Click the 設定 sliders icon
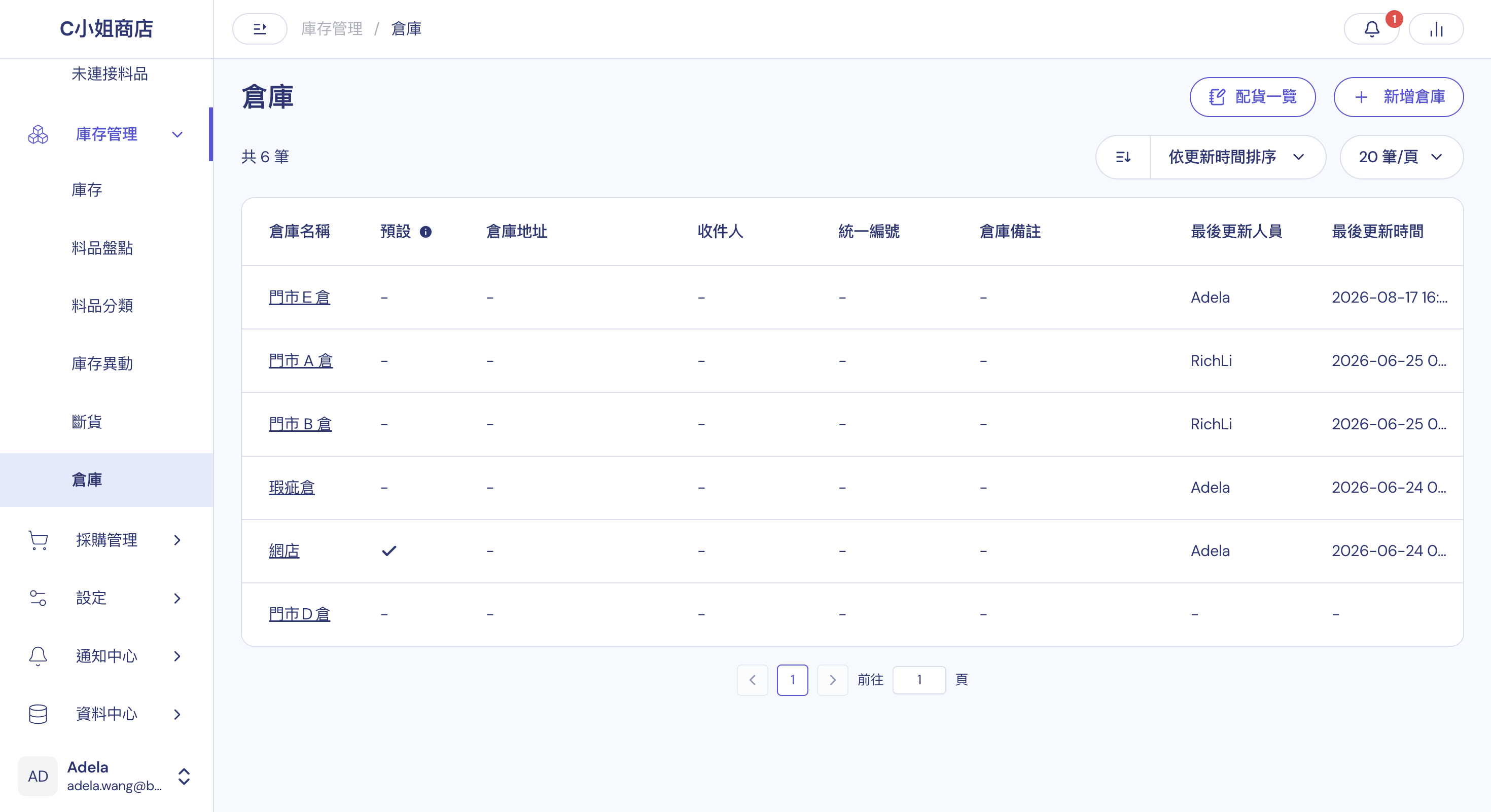 (38, 598)
